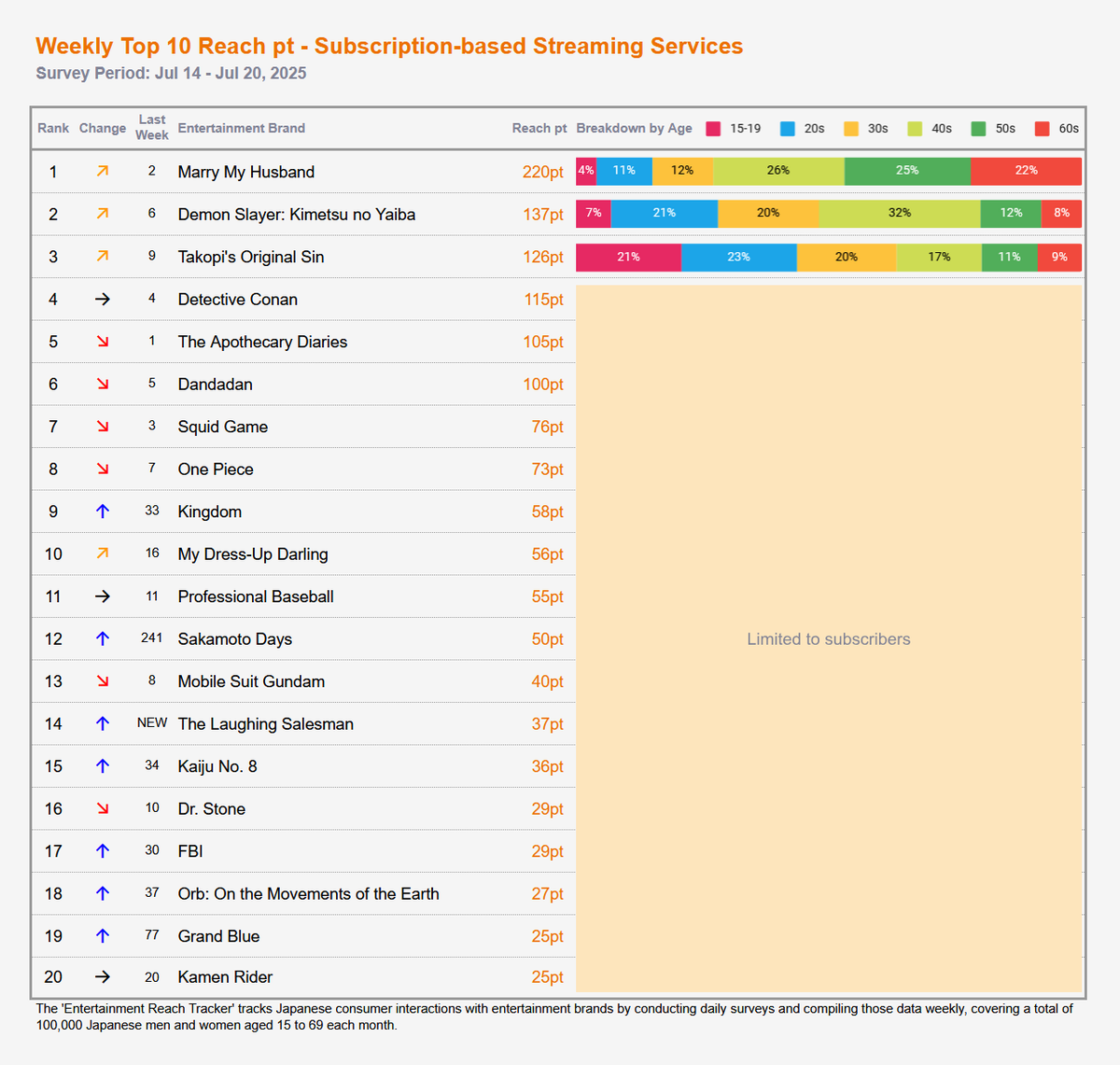Click the flat arrow for Kamen Rider
Image resolution: width=1120 pixels, height=1065 pixels.
point(103,976)
